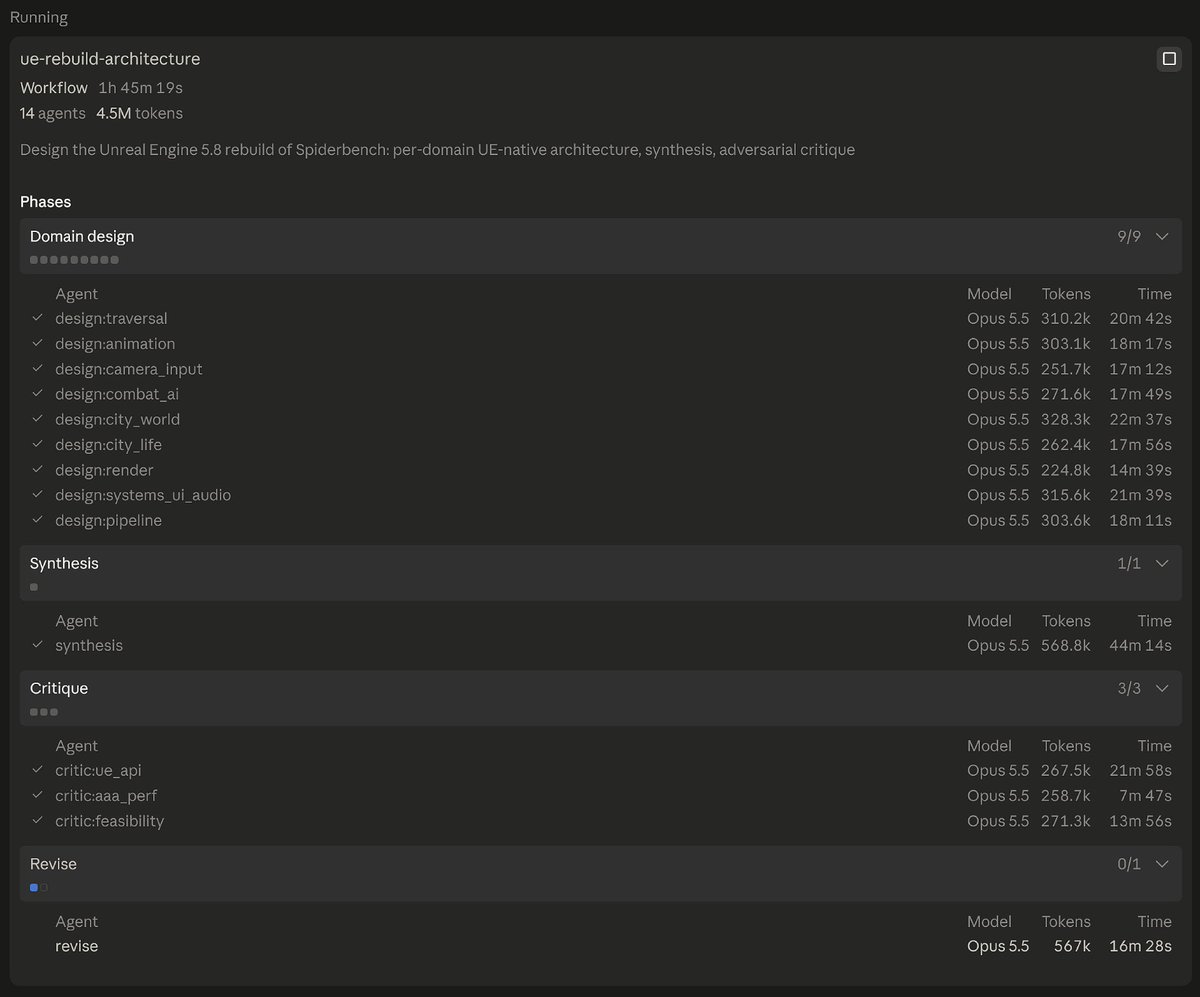Click the Critique phase header title

tap(59, 689)
